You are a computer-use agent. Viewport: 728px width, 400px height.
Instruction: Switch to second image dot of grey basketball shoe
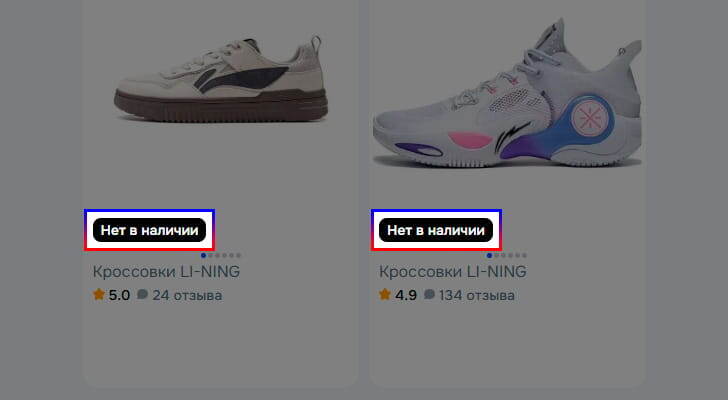tap(496, 255)
